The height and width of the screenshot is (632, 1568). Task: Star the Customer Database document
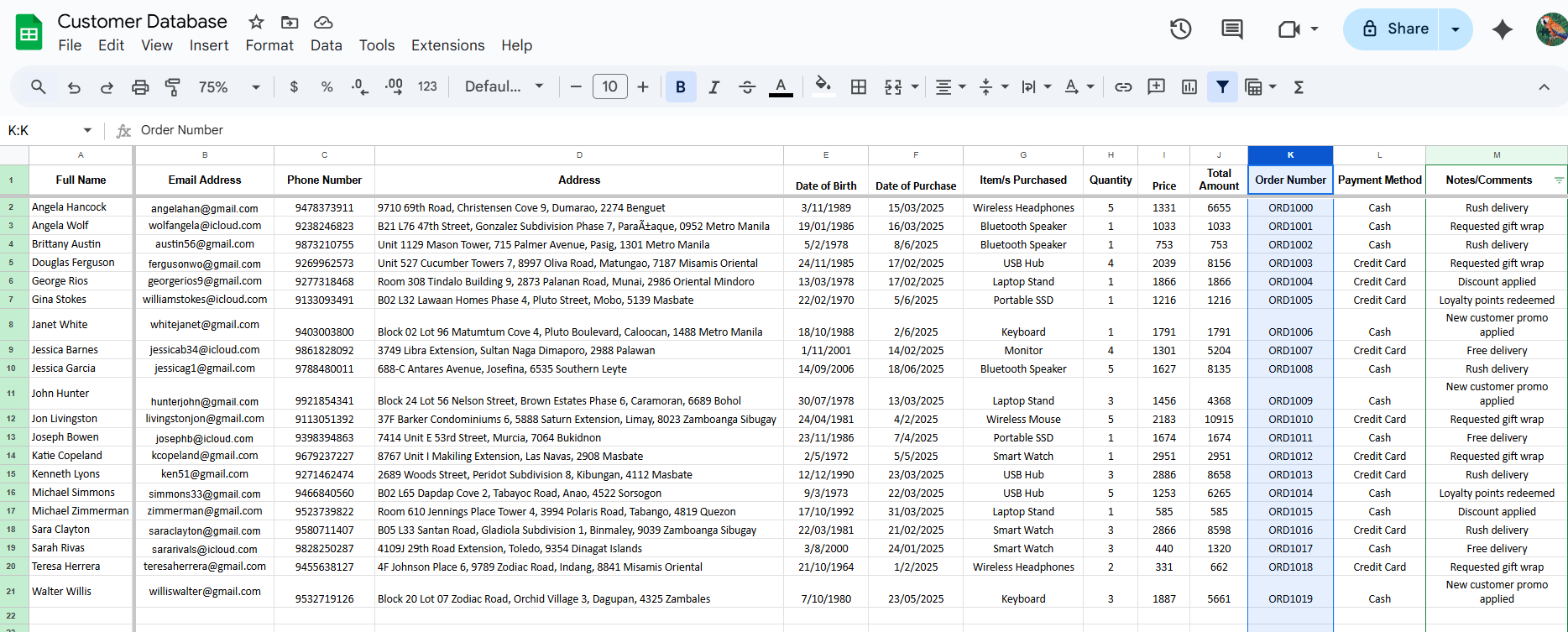257,22
